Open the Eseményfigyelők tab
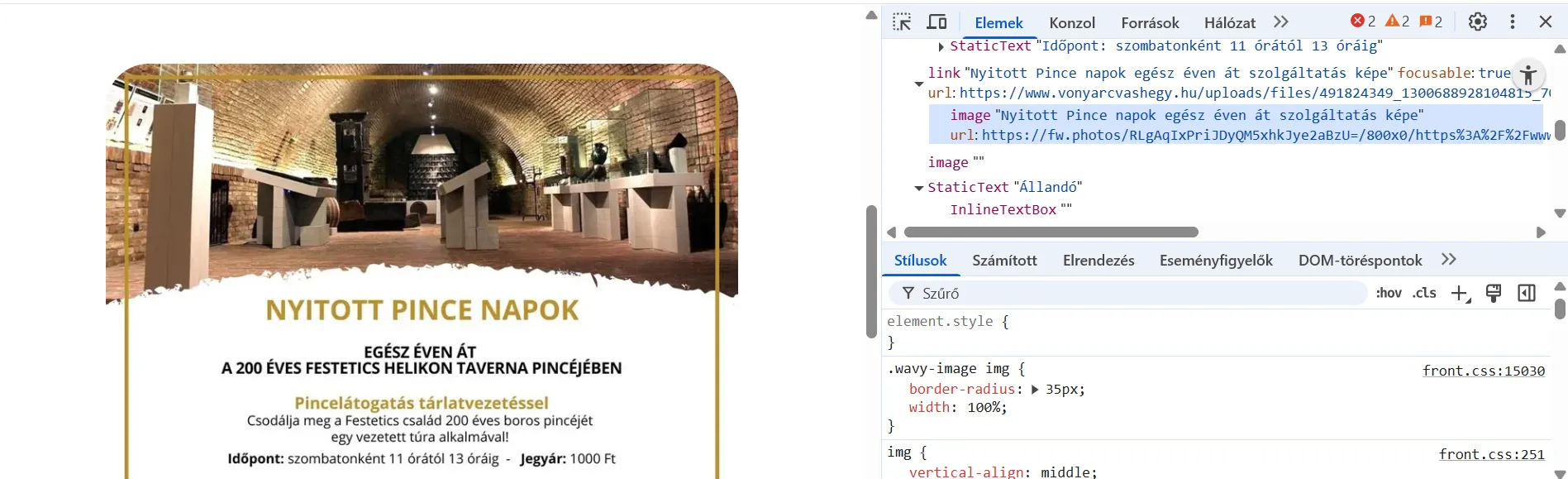1568x479 pixels. (x=1216, y=261)
